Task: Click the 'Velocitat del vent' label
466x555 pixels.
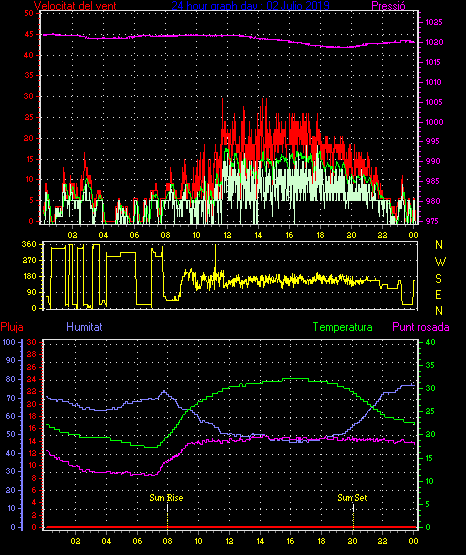Action: click(x=75, y=5)
